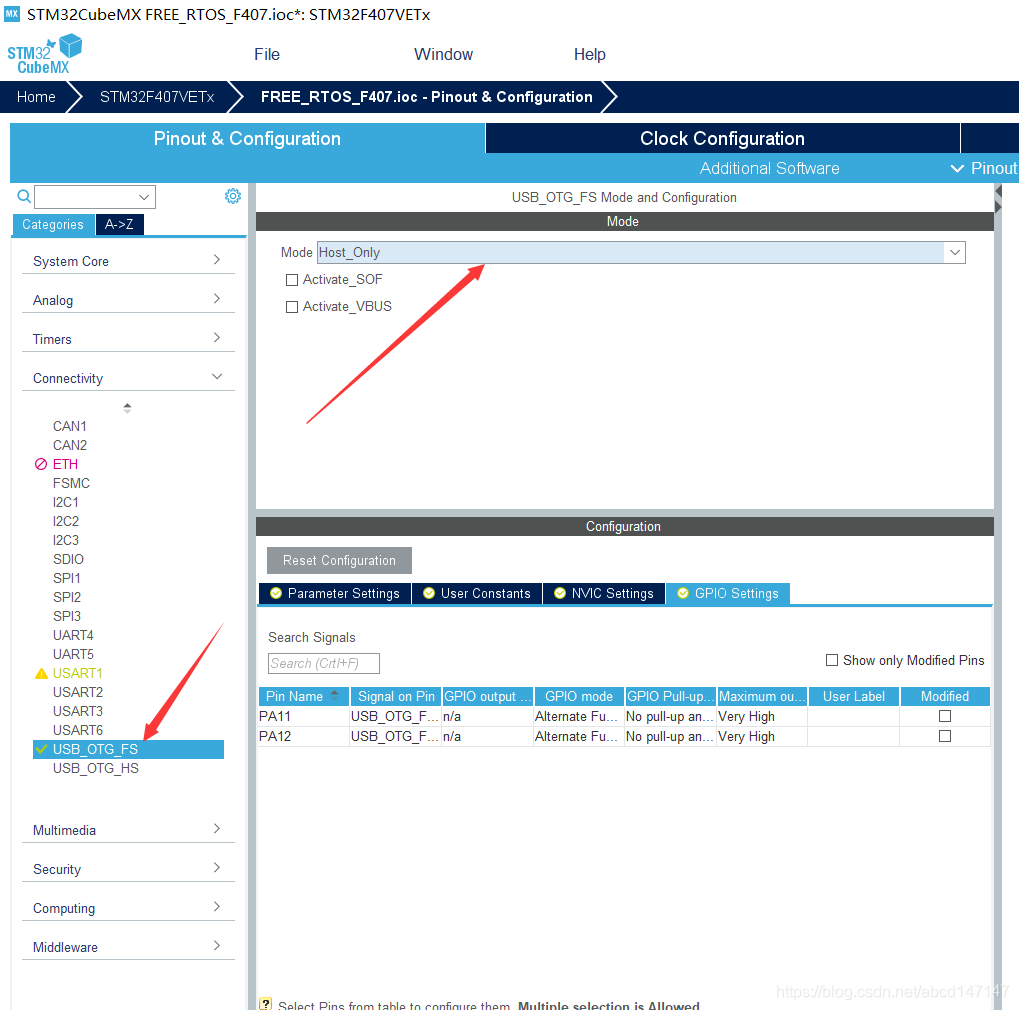Enable the Activate_SOF checkbox
The image size is (1019, 1010).
click(x=292, y=279)
